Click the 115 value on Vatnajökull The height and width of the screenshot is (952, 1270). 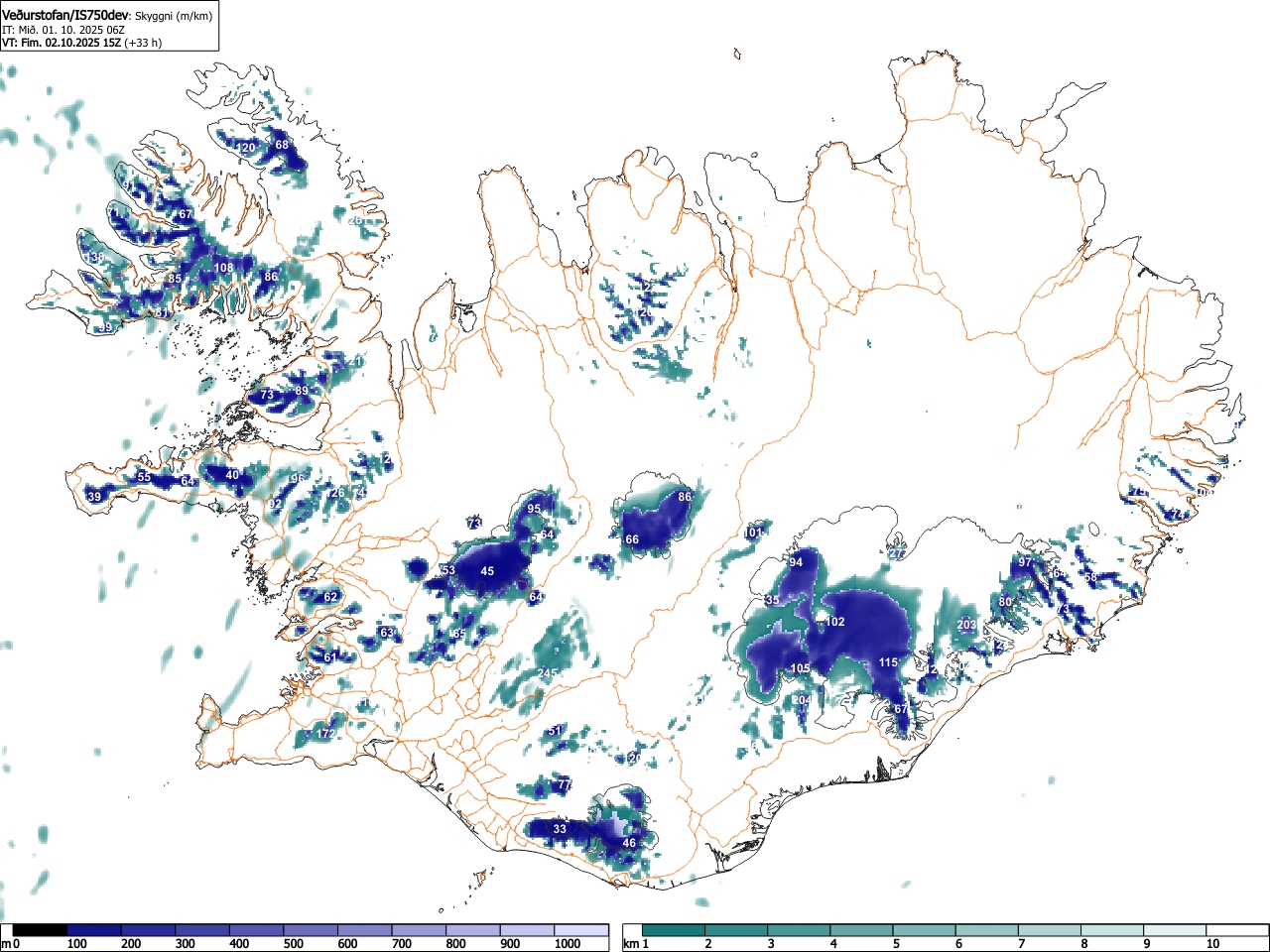[x=888, y=662]
